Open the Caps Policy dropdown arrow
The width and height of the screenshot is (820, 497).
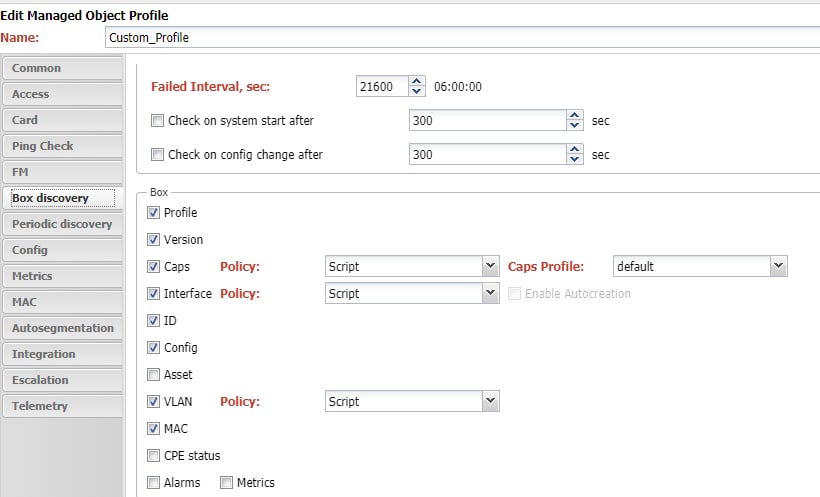(x=491, y=266)
